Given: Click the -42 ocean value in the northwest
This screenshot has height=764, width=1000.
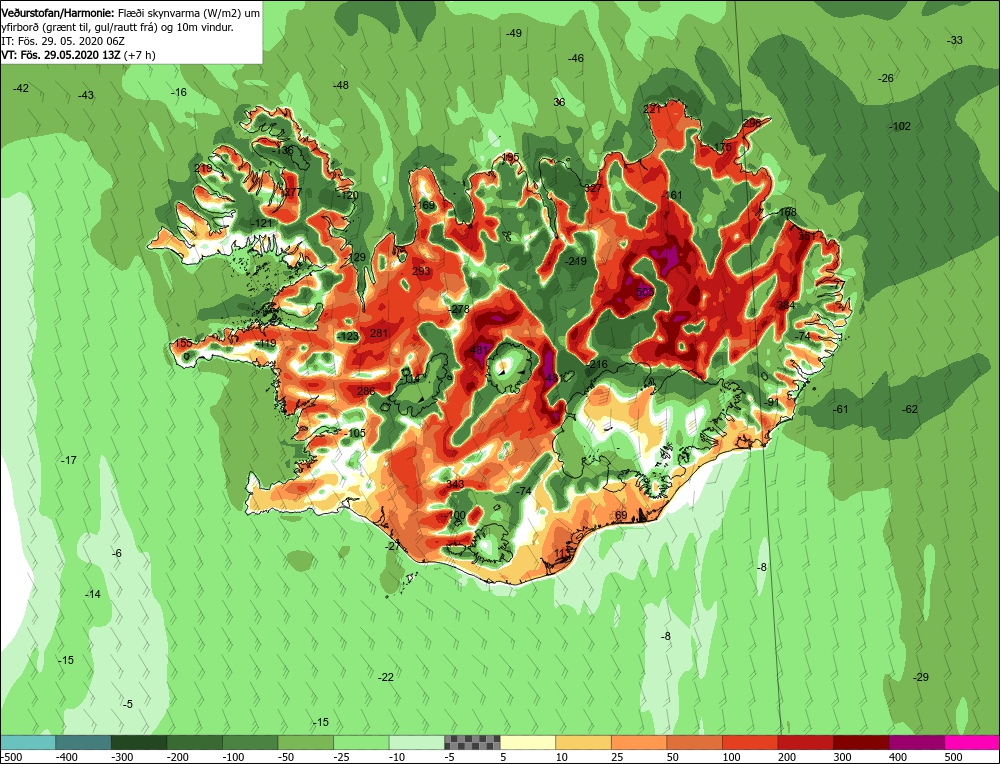Looking at the screenshot, I should 20,88.
